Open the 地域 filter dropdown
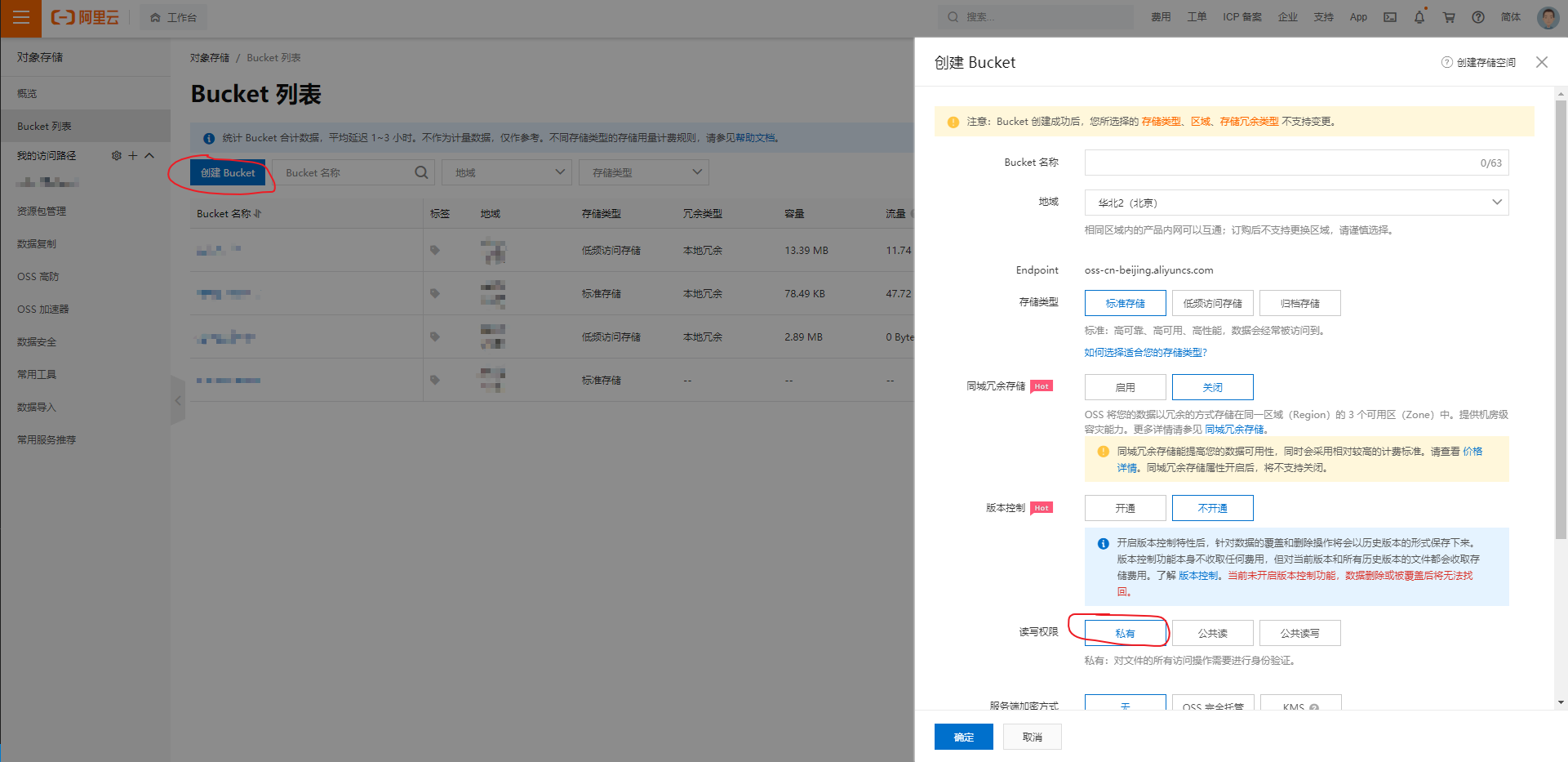This screenshot has height=762, width=1568. pos(506,172)
